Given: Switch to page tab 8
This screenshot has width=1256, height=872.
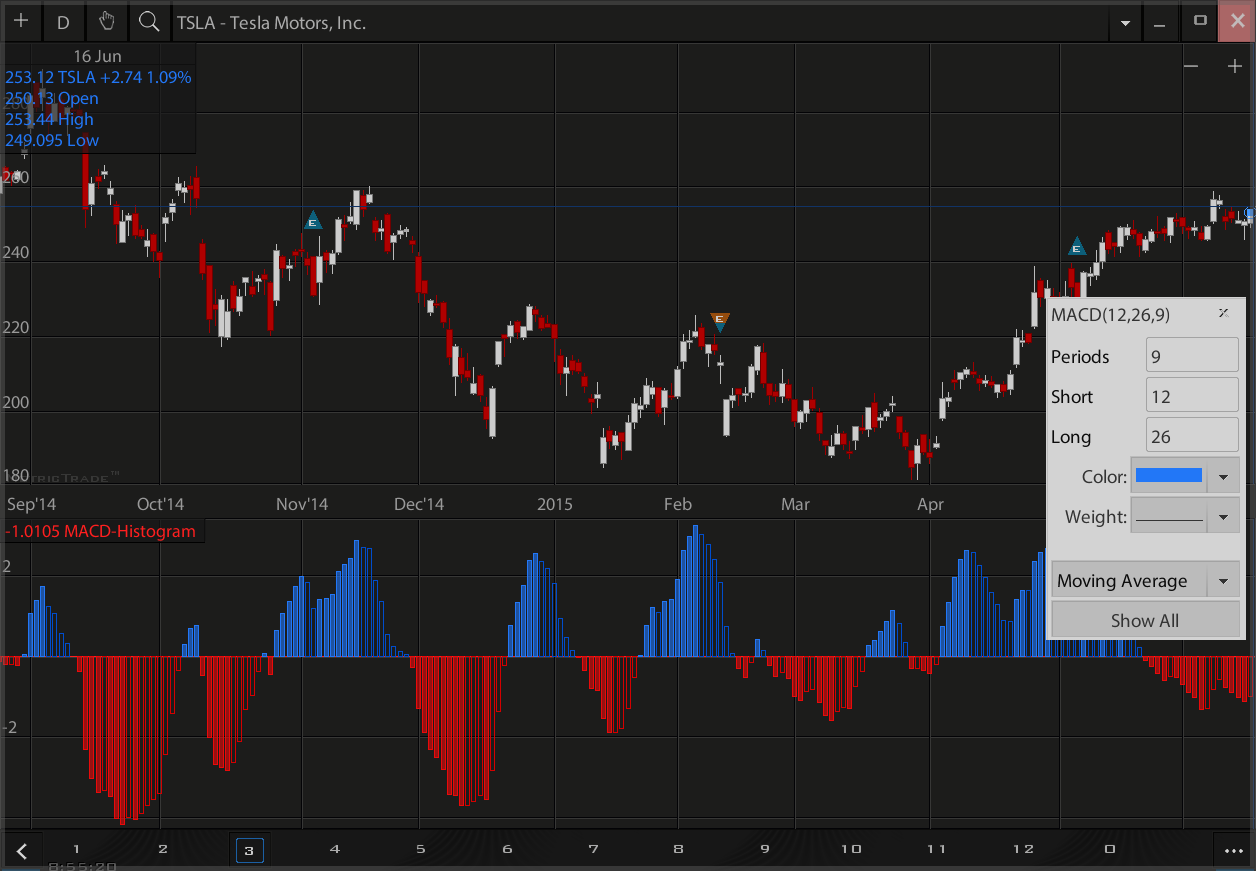Looking at the screenshot, I should [679, 849].
